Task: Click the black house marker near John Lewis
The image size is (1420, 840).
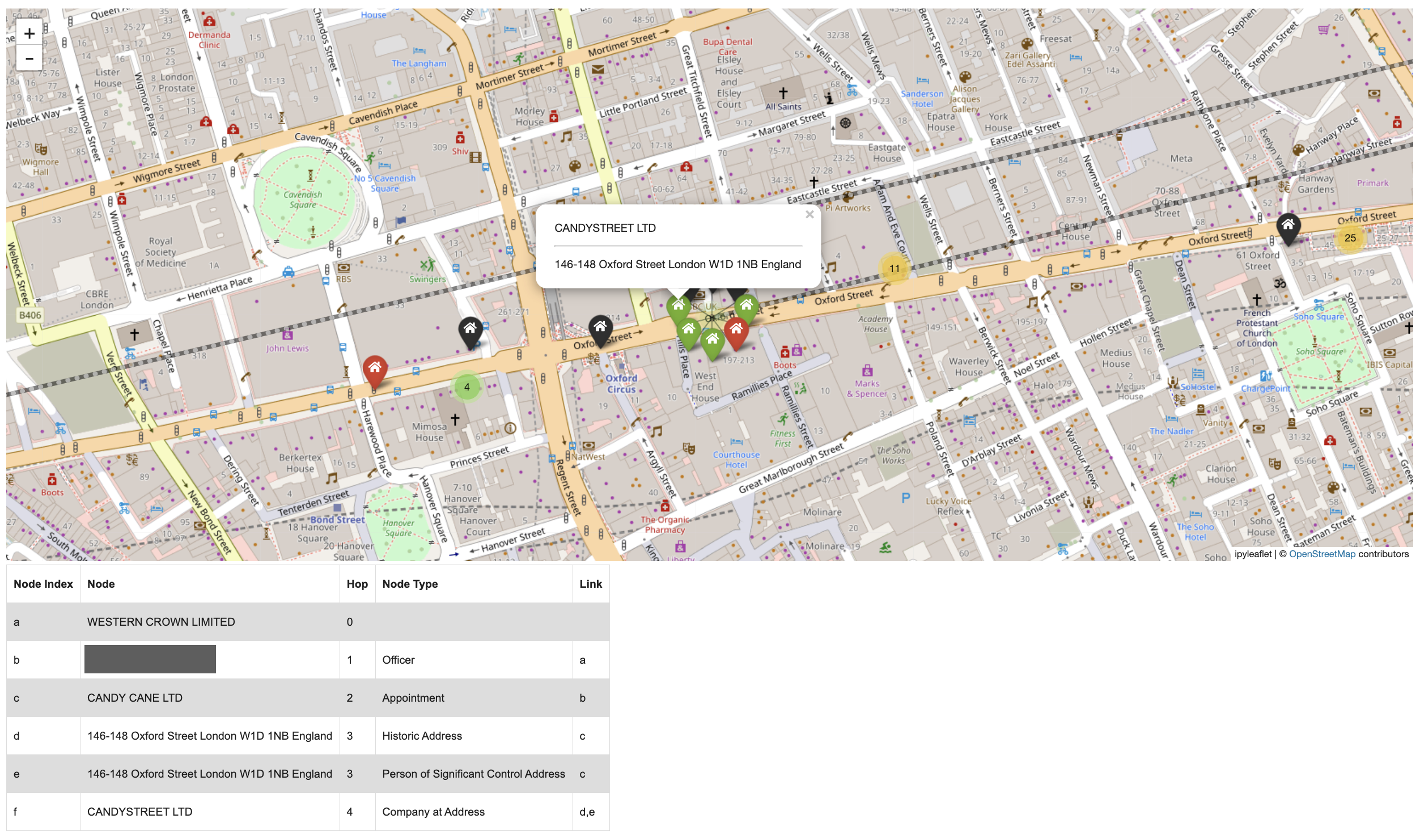Action: (x=469, y=330)
